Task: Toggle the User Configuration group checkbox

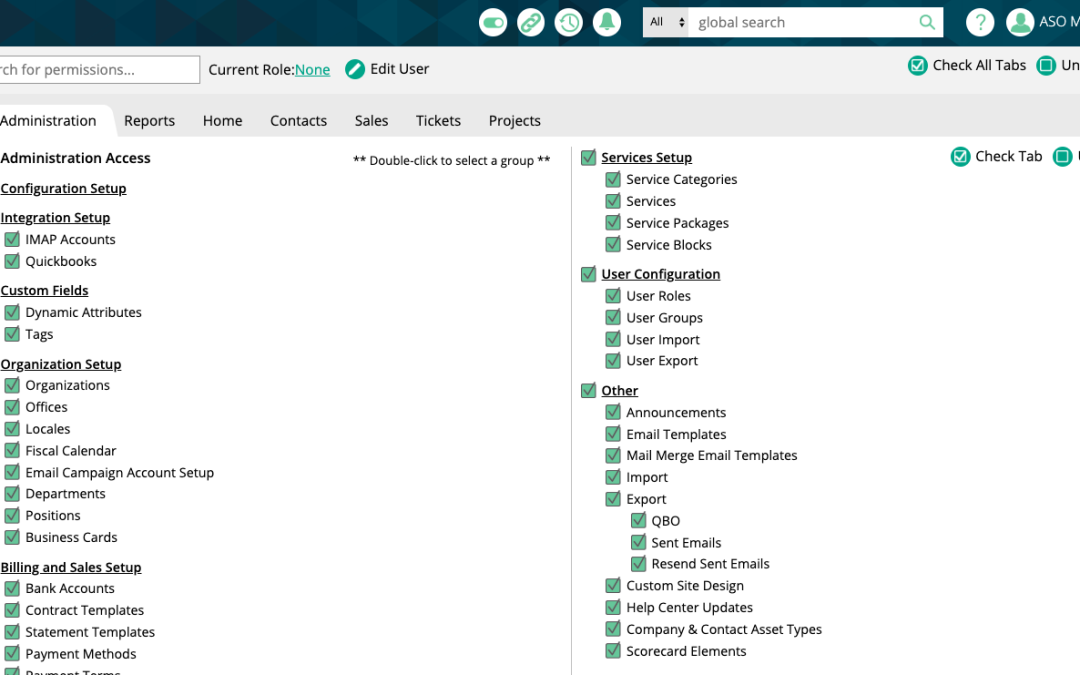Action: (x=588, y=274)
